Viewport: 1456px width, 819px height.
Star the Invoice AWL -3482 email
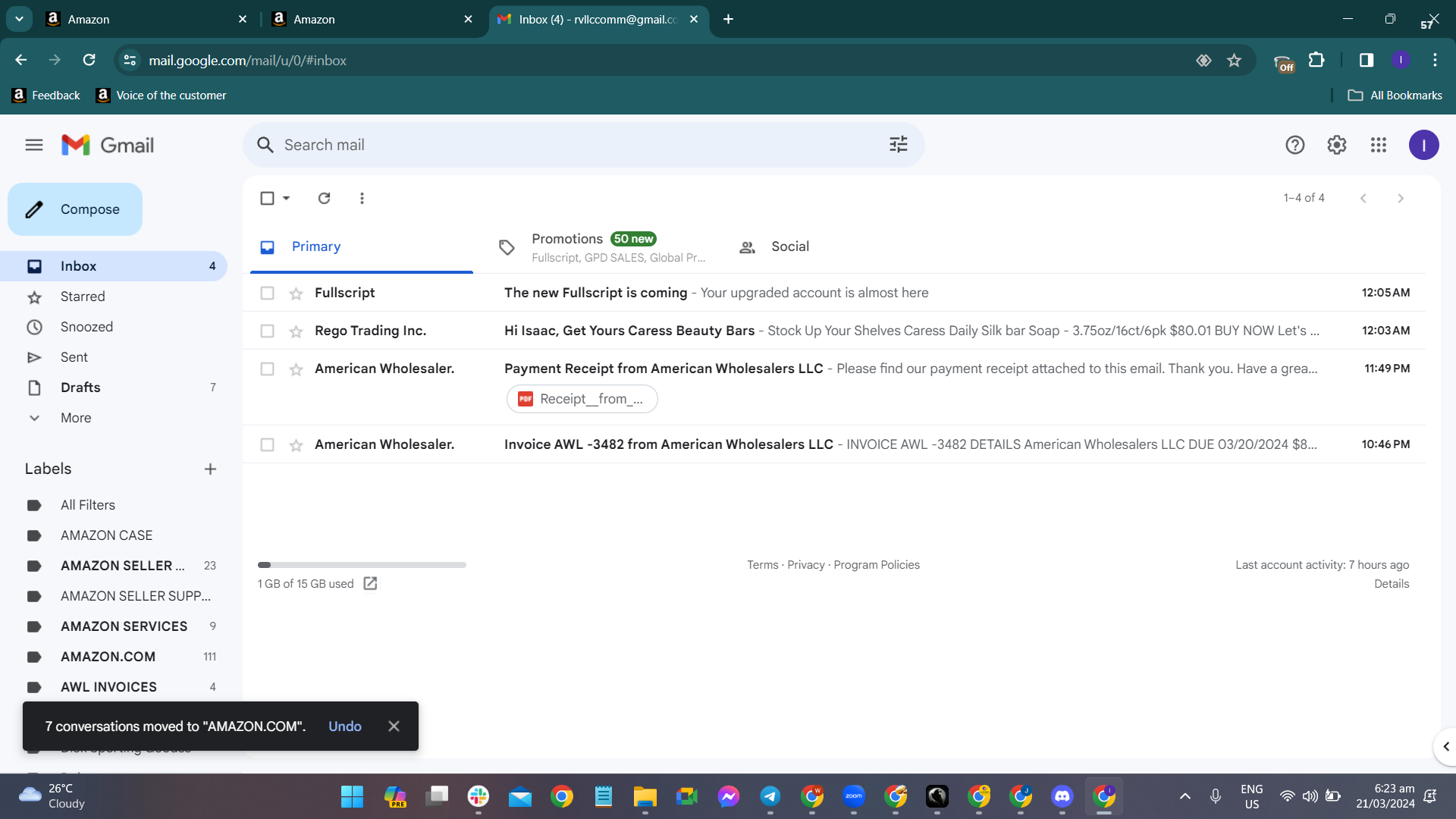coord(296,445)
